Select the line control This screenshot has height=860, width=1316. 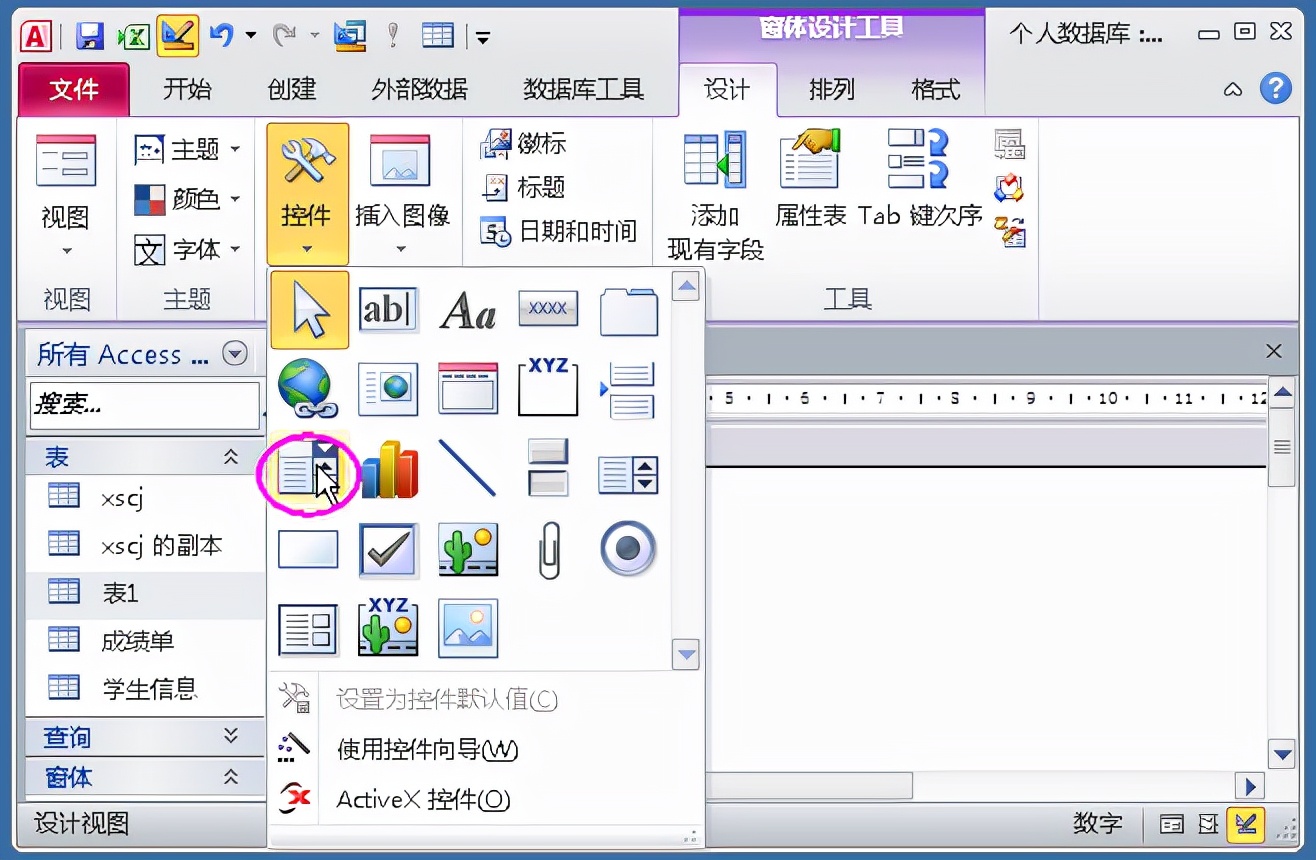tap(468, 470)
